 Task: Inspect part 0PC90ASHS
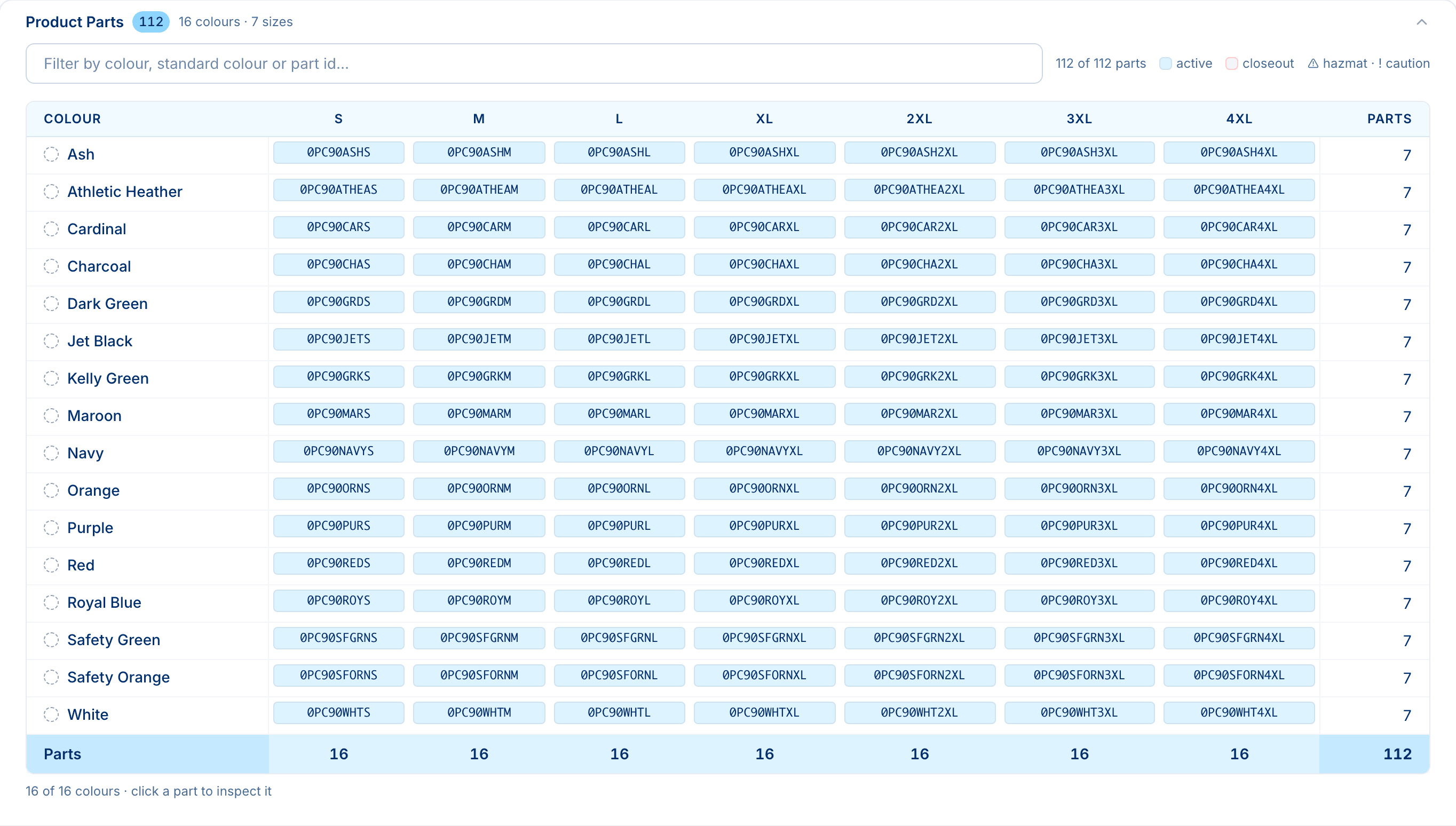tap(339, 153)
